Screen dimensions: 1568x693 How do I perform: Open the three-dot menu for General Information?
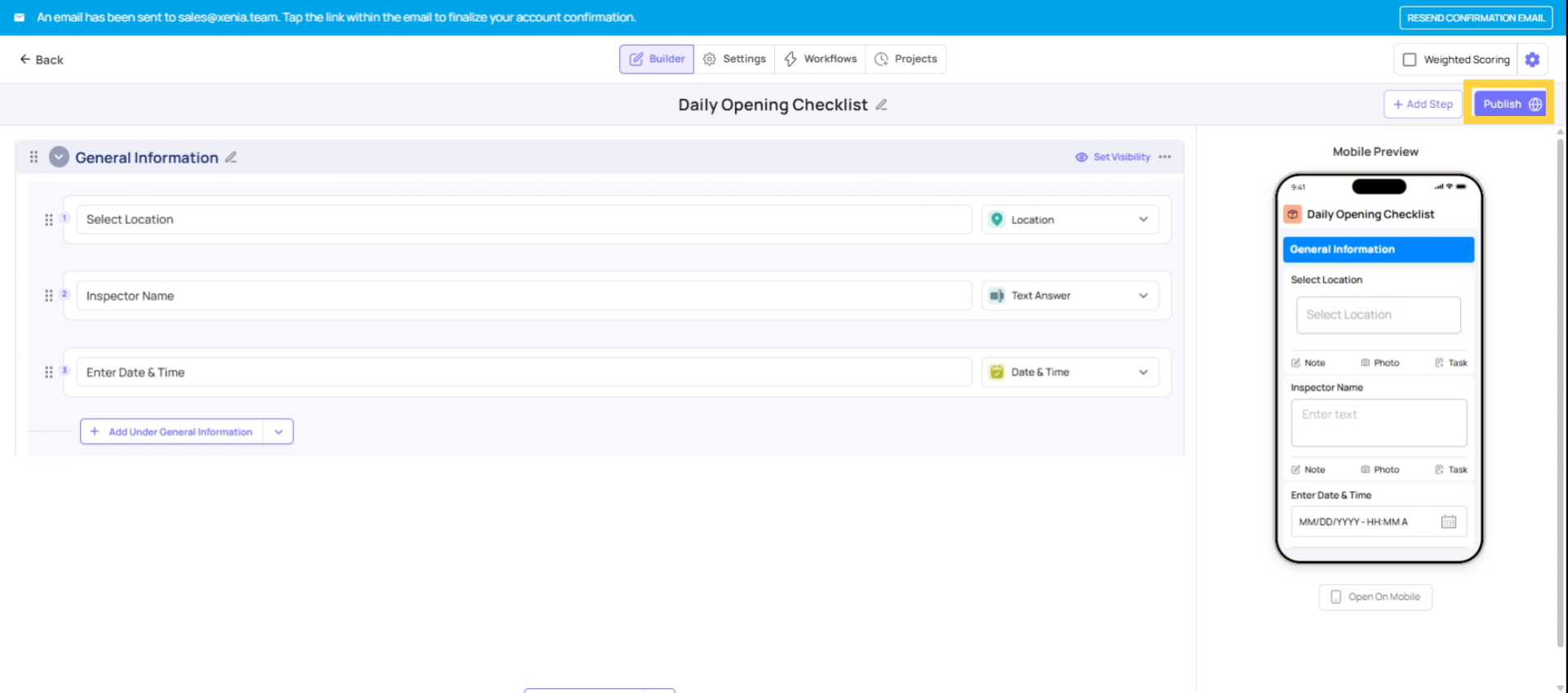pyautogui.click(x=1165, y=157)
